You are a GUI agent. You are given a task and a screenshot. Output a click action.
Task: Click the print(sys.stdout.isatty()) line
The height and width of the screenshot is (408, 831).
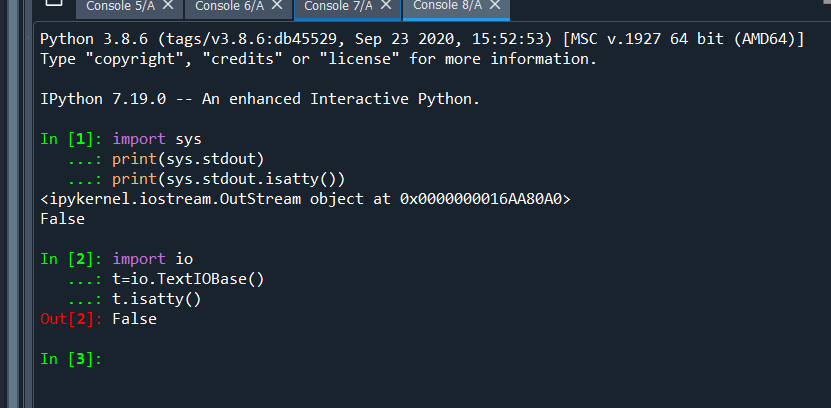tap(228, 180)
